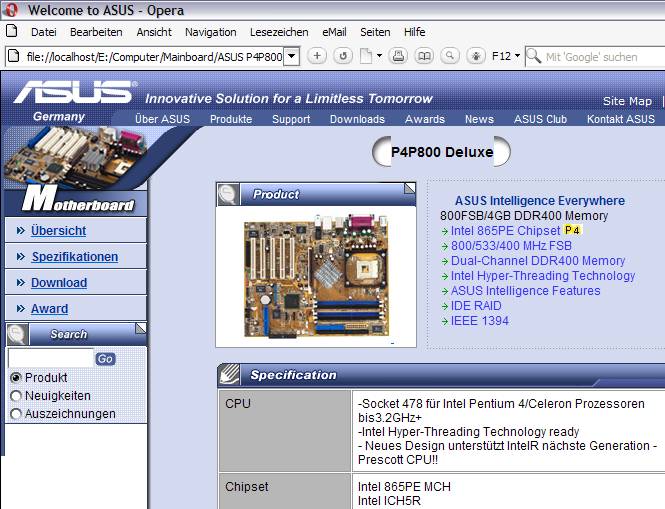The image size is (665, 509).
Task: Follow the IDE RAID link
Action: coord(476,306)
